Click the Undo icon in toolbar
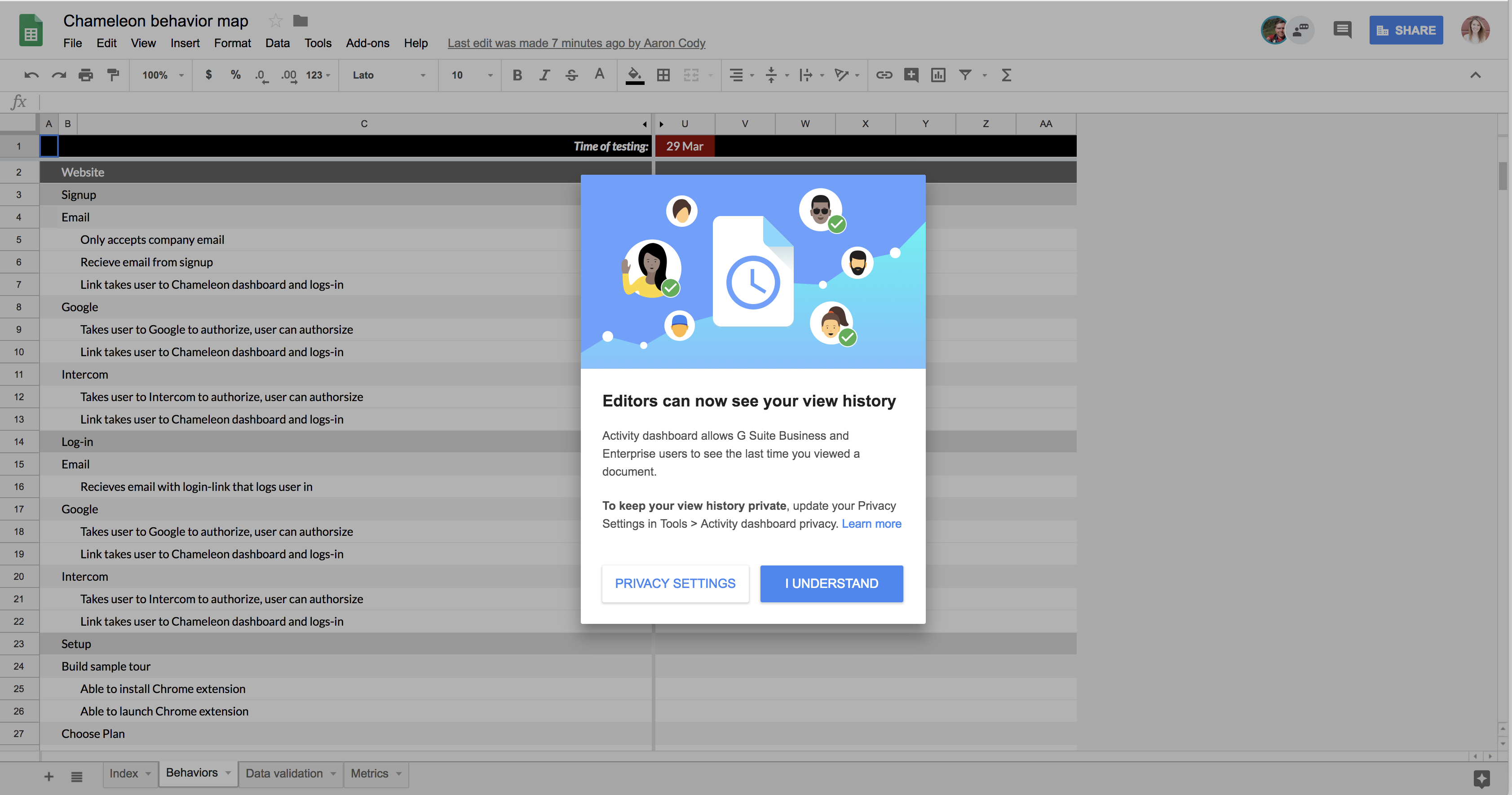The width and height of the screenshot is (1512, 795). click(31, 75)
